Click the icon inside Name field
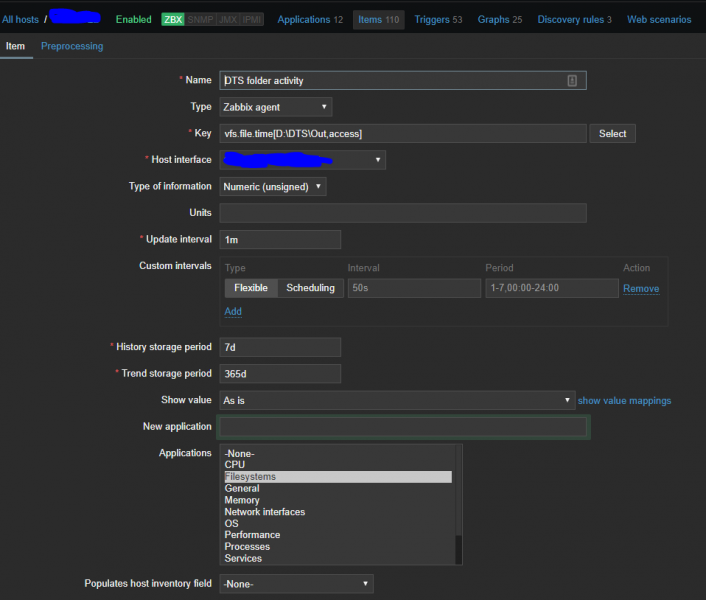The image size is (706, 600). click(x=572, y=81)
